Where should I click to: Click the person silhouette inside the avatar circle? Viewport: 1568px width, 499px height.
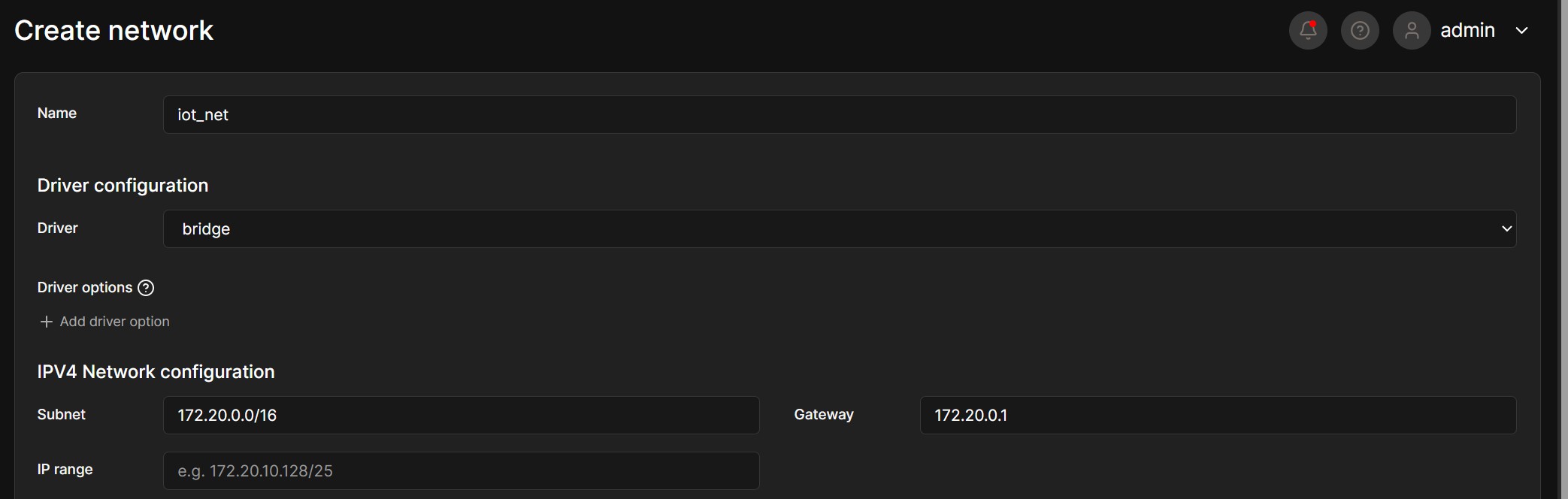click(x=1411, y=30)
